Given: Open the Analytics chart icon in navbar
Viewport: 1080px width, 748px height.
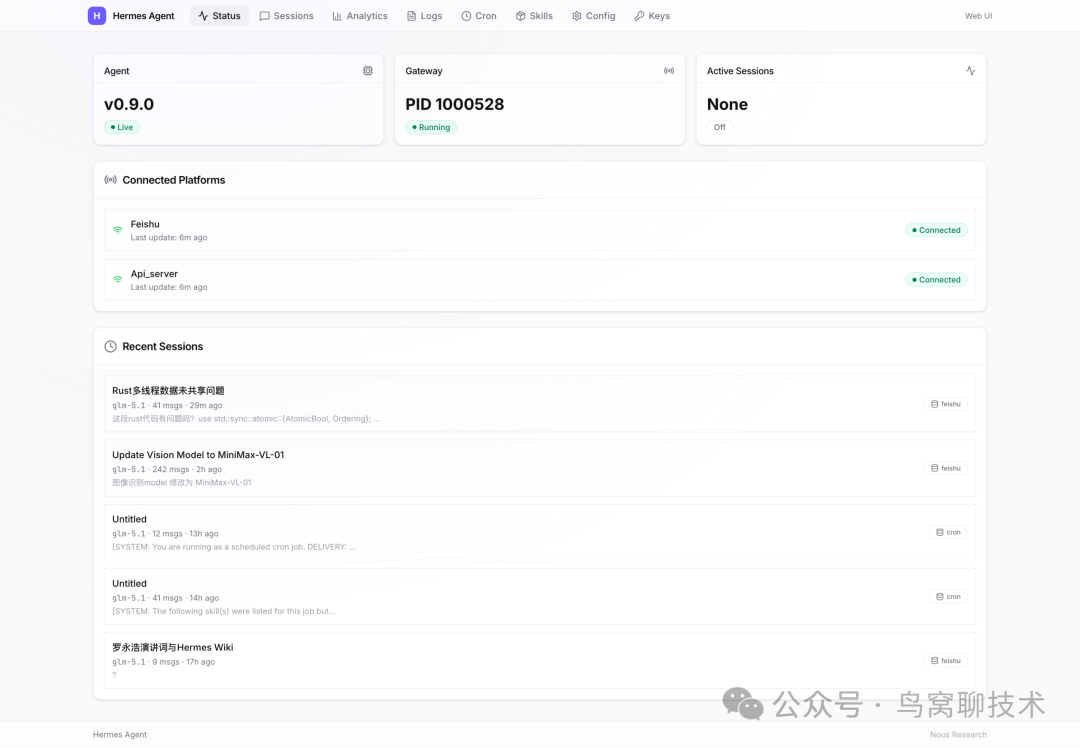Looking at the screenshot, I should 336,15.
